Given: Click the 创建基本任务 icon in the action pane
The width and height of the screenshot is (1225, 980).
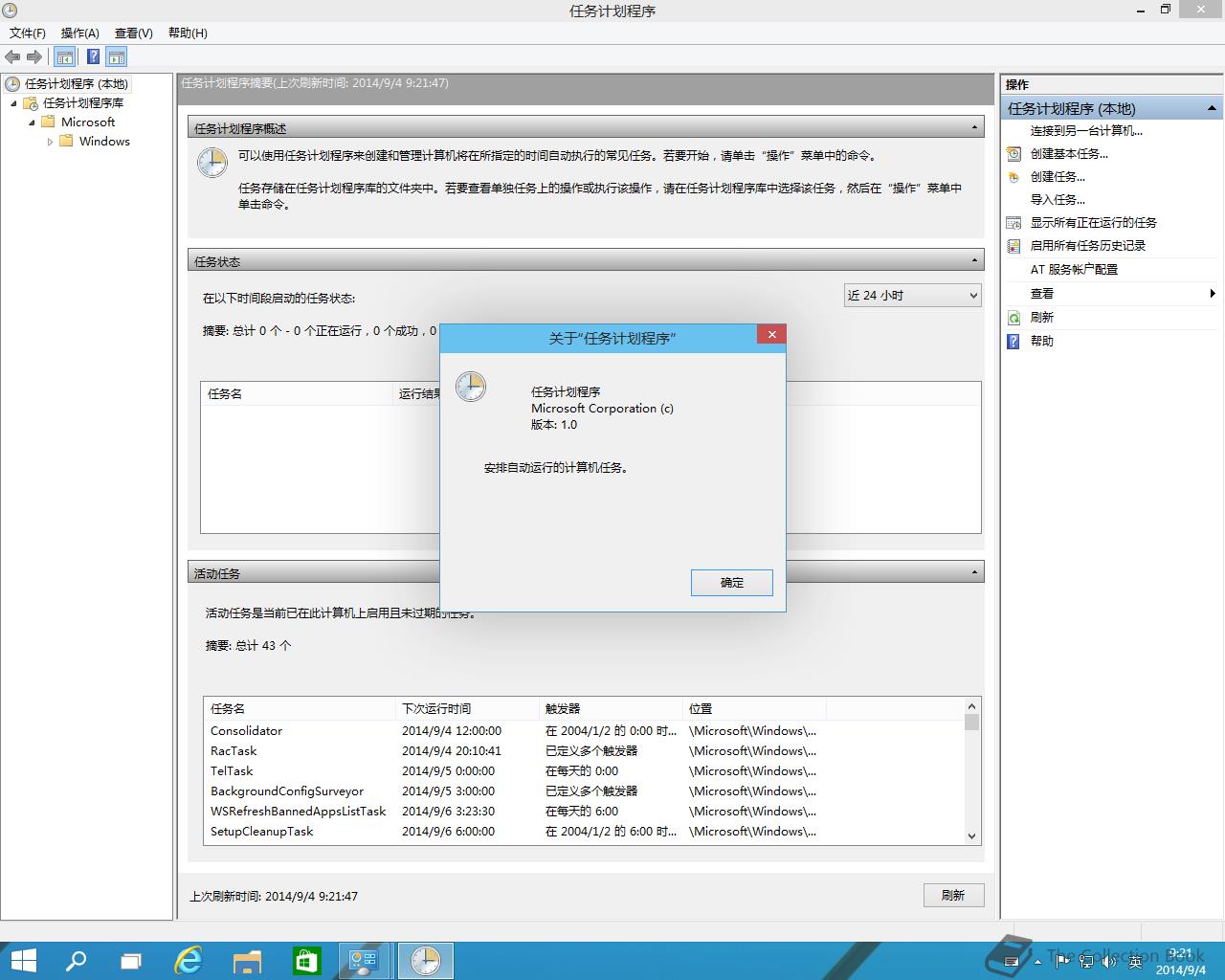Looking at the screenshot, I should (x=1014, y=154).
